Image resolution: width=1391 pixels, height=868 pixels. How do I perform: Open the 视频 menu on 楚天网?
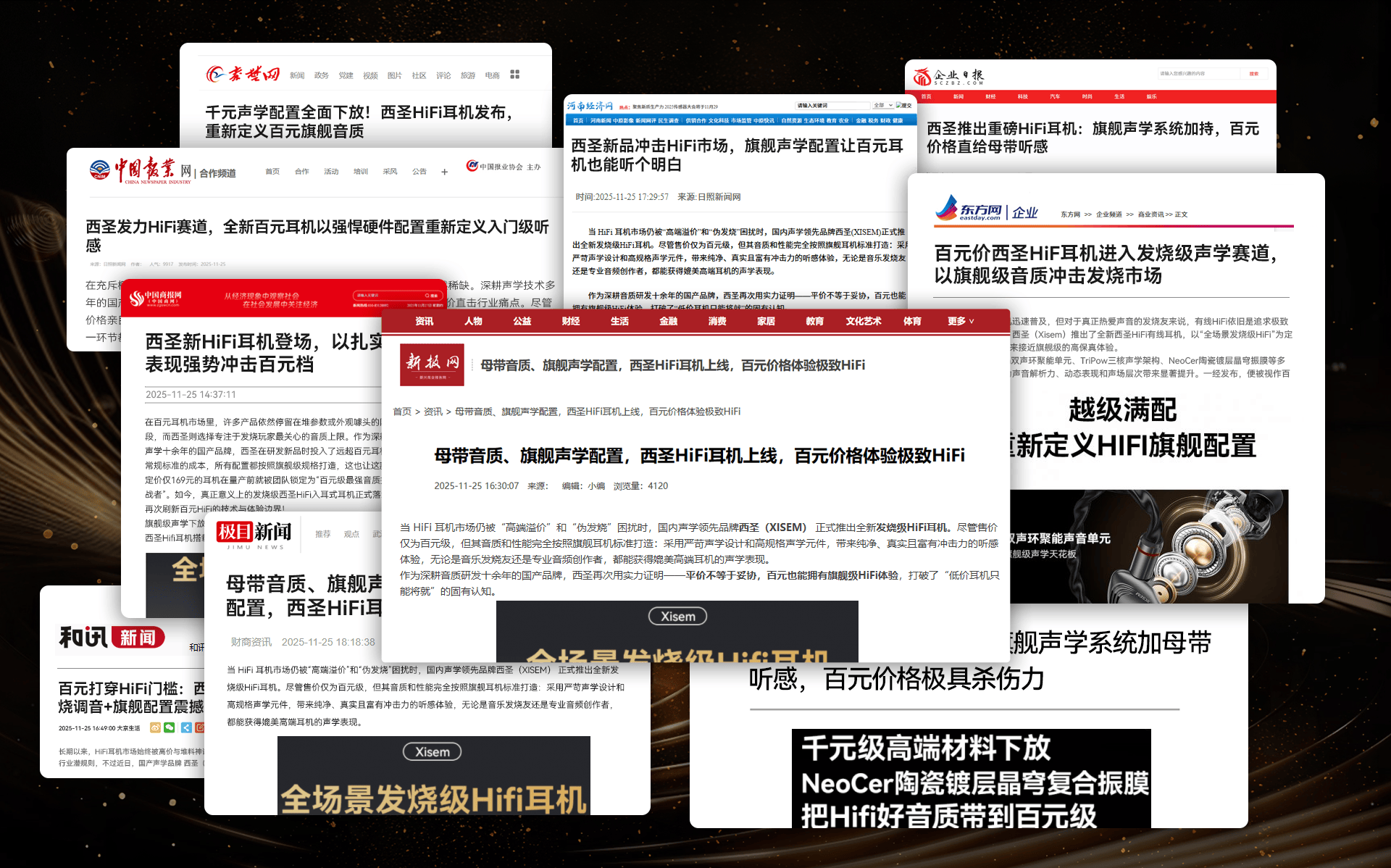coord(369,75)
